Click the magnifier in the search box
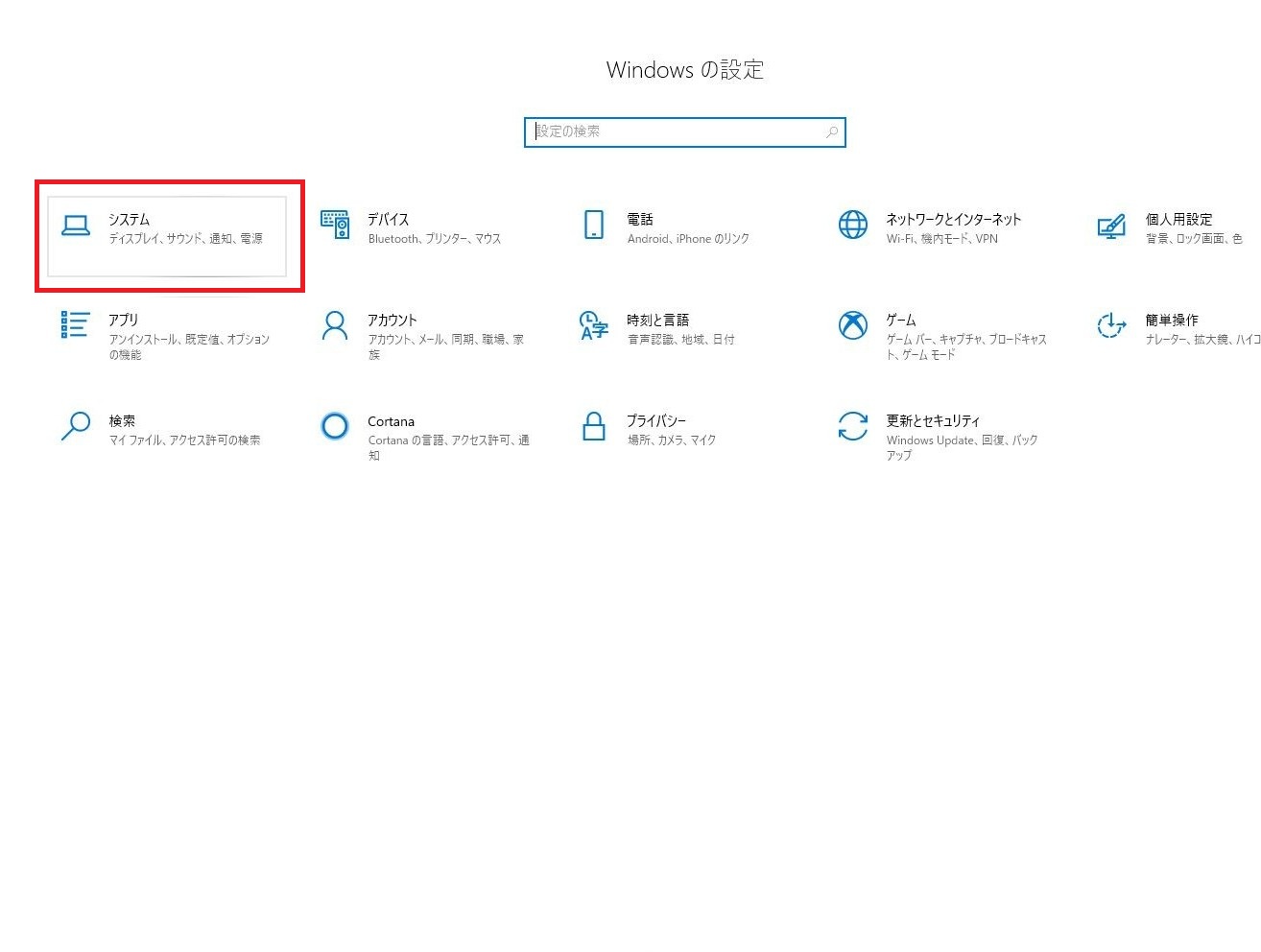This screenshot has width=1261, height=952. pos(832,132)
